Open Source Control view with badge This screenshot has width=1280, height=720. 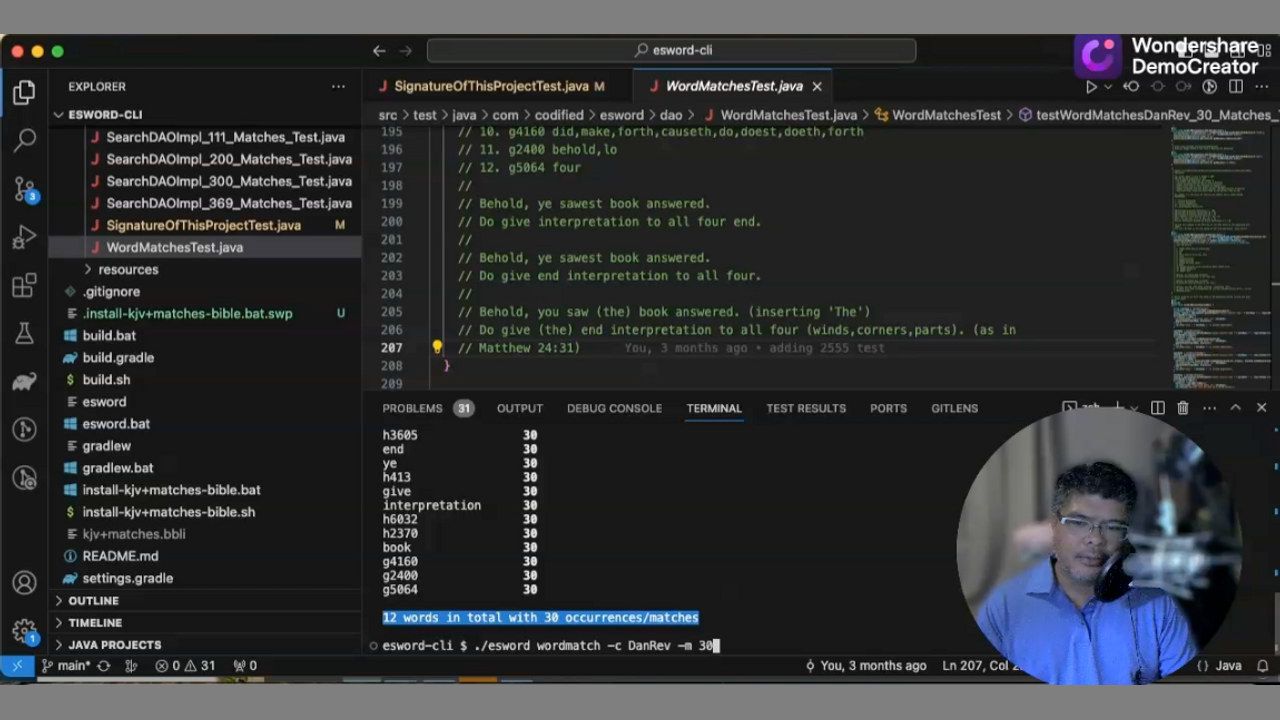coord(24,189)
